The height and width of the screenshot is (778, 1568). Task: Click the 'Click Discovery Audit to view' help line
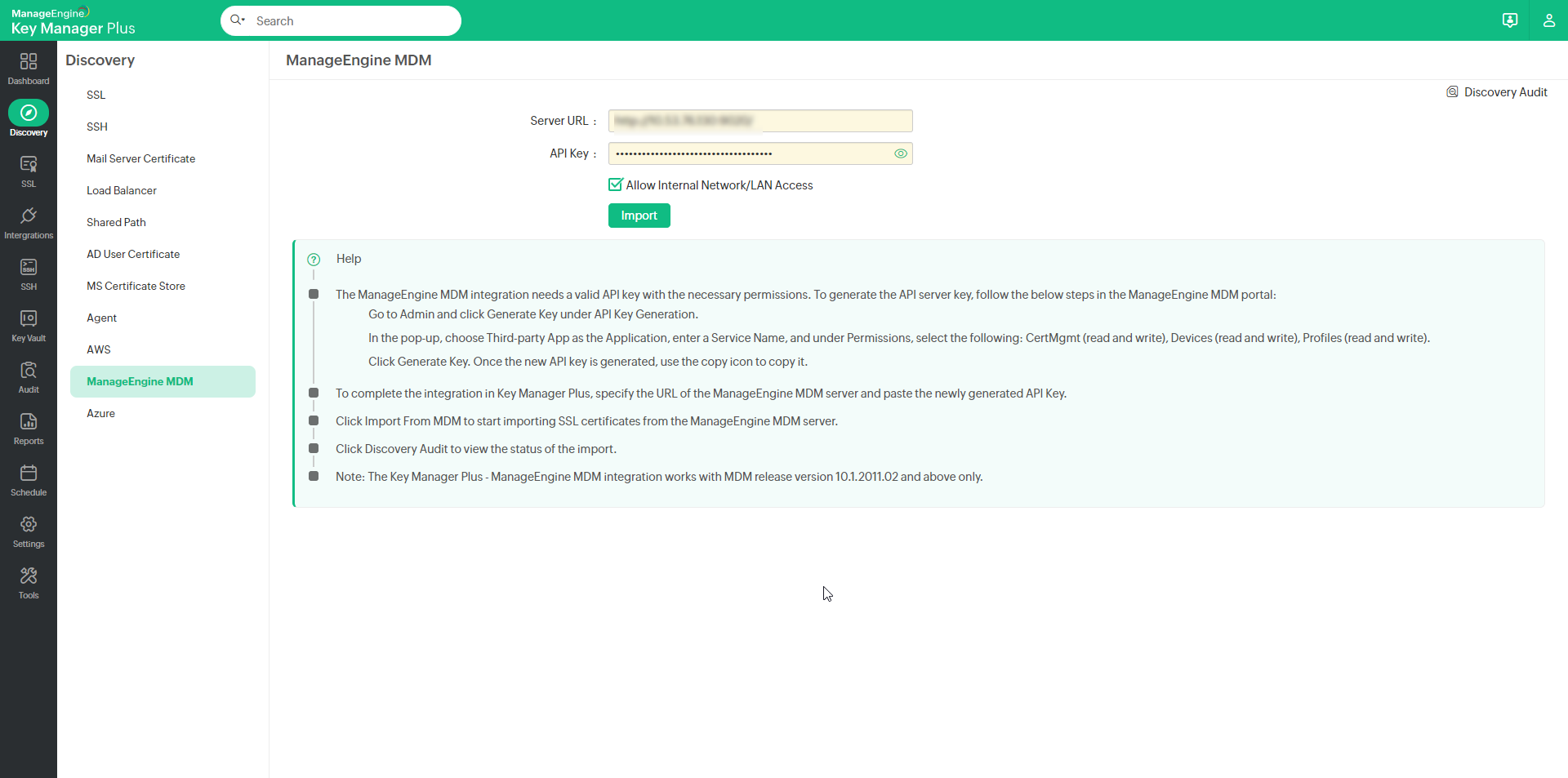tap(476, 449)
